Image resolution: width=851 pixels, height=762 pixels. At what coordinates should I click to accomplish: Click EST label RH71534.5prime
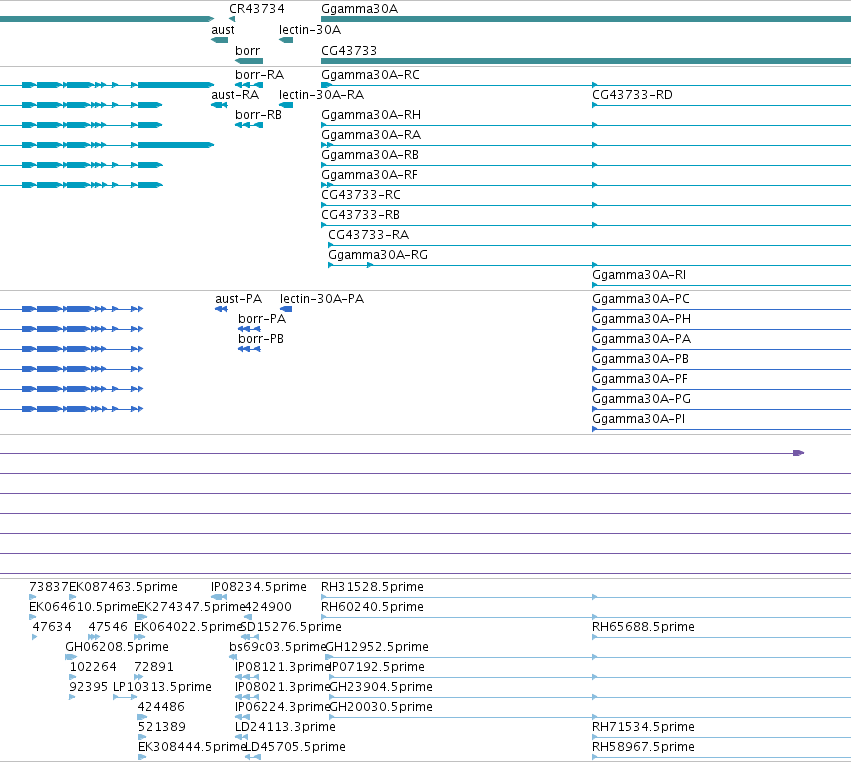pos(643,727)
